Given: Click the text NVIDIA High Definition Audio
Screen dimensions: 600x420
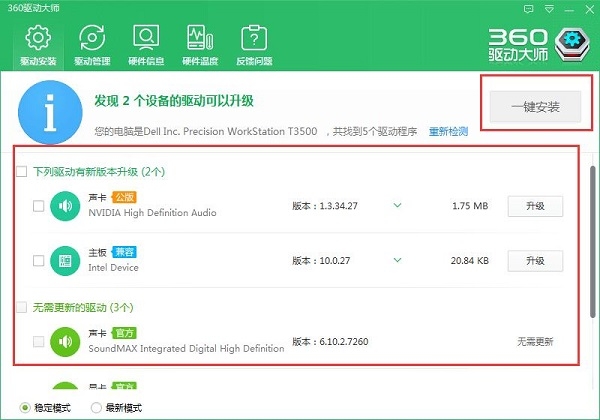Looking at the screenshot, I should [152, 213].
